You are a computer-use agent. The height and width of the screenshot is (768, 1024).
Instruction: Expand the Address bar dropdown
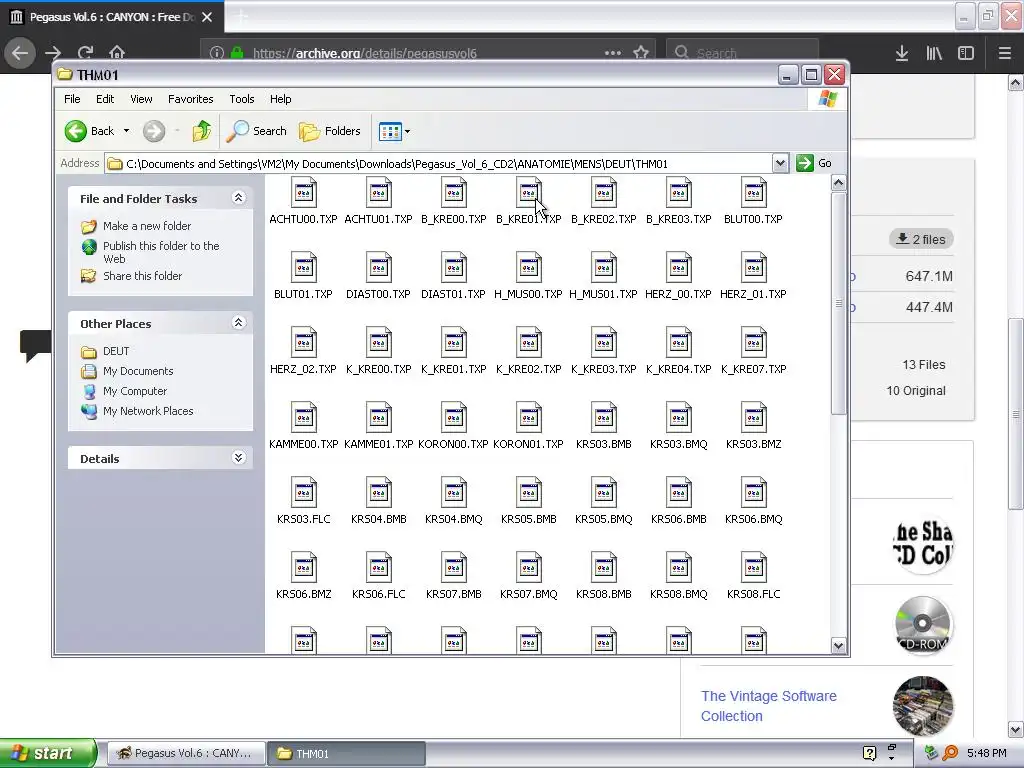click(x=780, y=163)
